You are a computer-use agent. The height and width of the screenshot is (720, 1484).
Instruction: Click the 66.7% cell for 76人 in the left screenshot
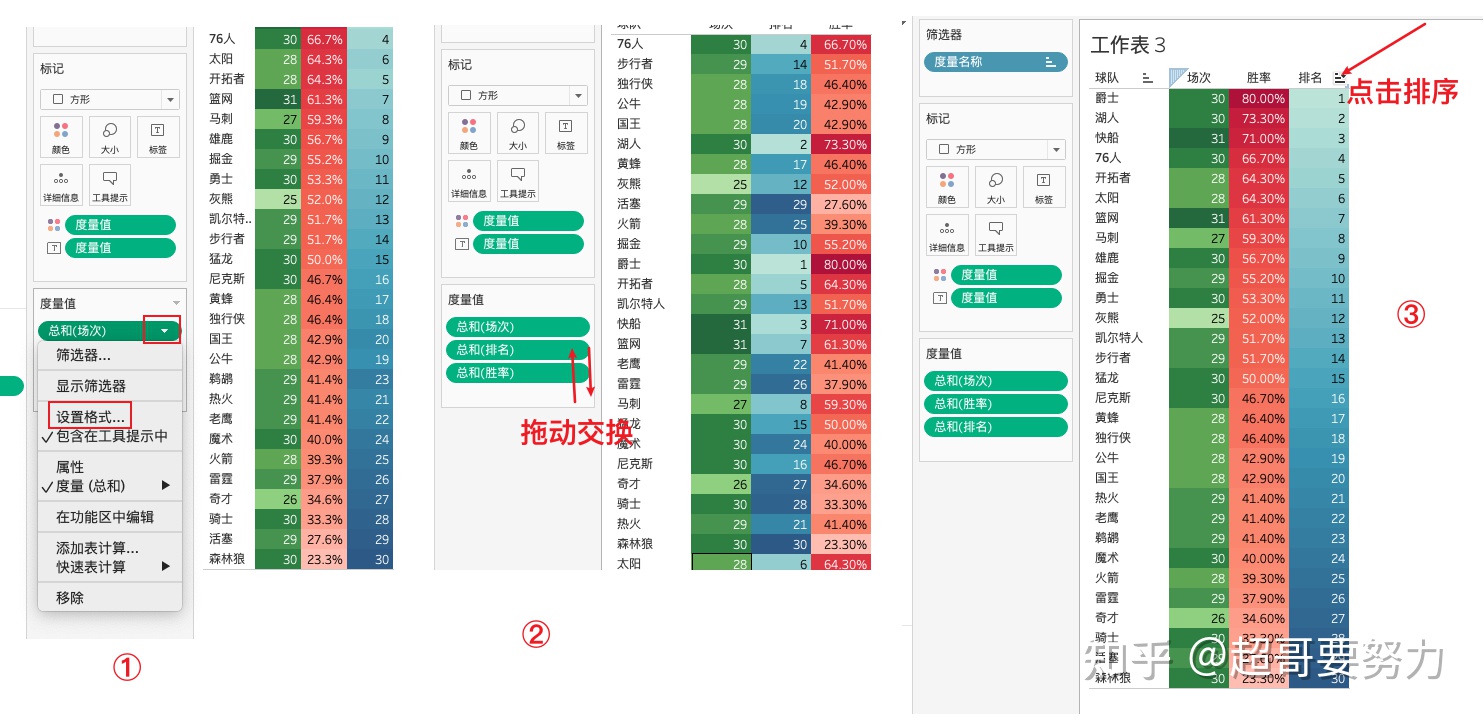coord(324,39)
